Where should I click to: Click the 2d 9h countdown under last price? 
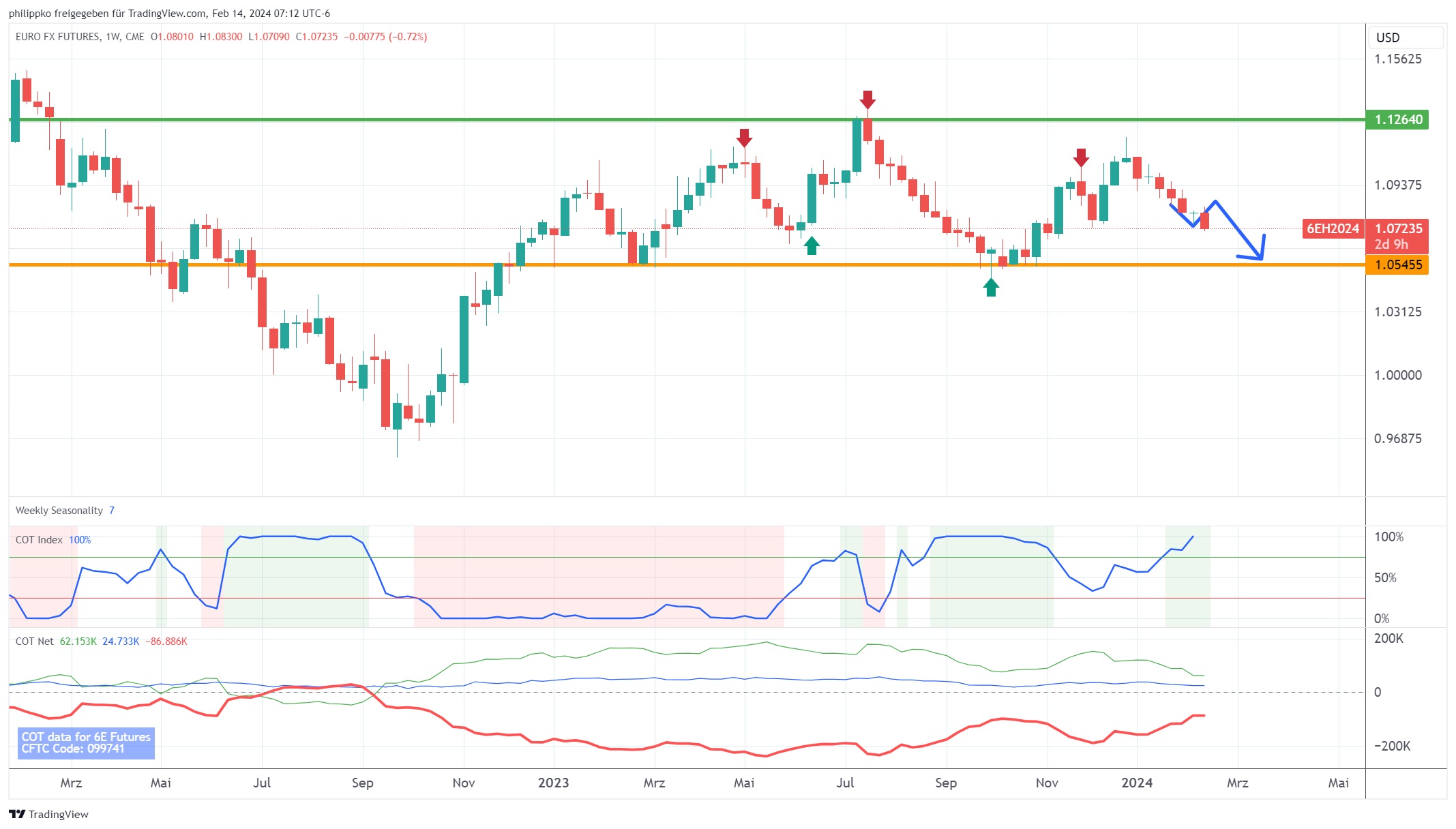1391,244
